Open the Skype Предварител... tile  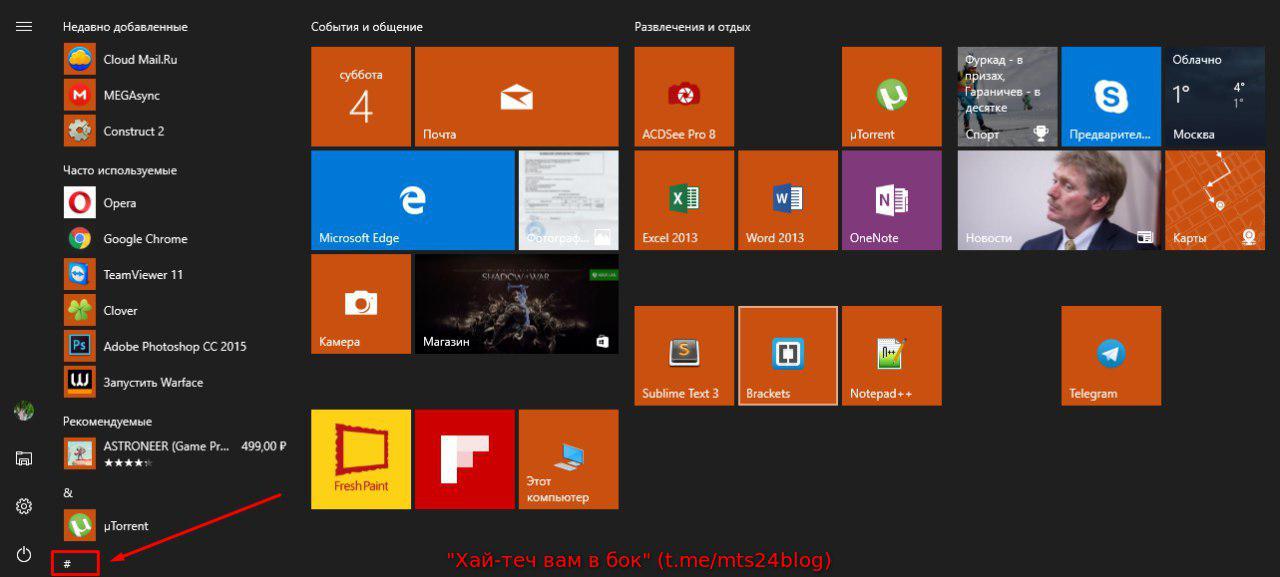1111,97
